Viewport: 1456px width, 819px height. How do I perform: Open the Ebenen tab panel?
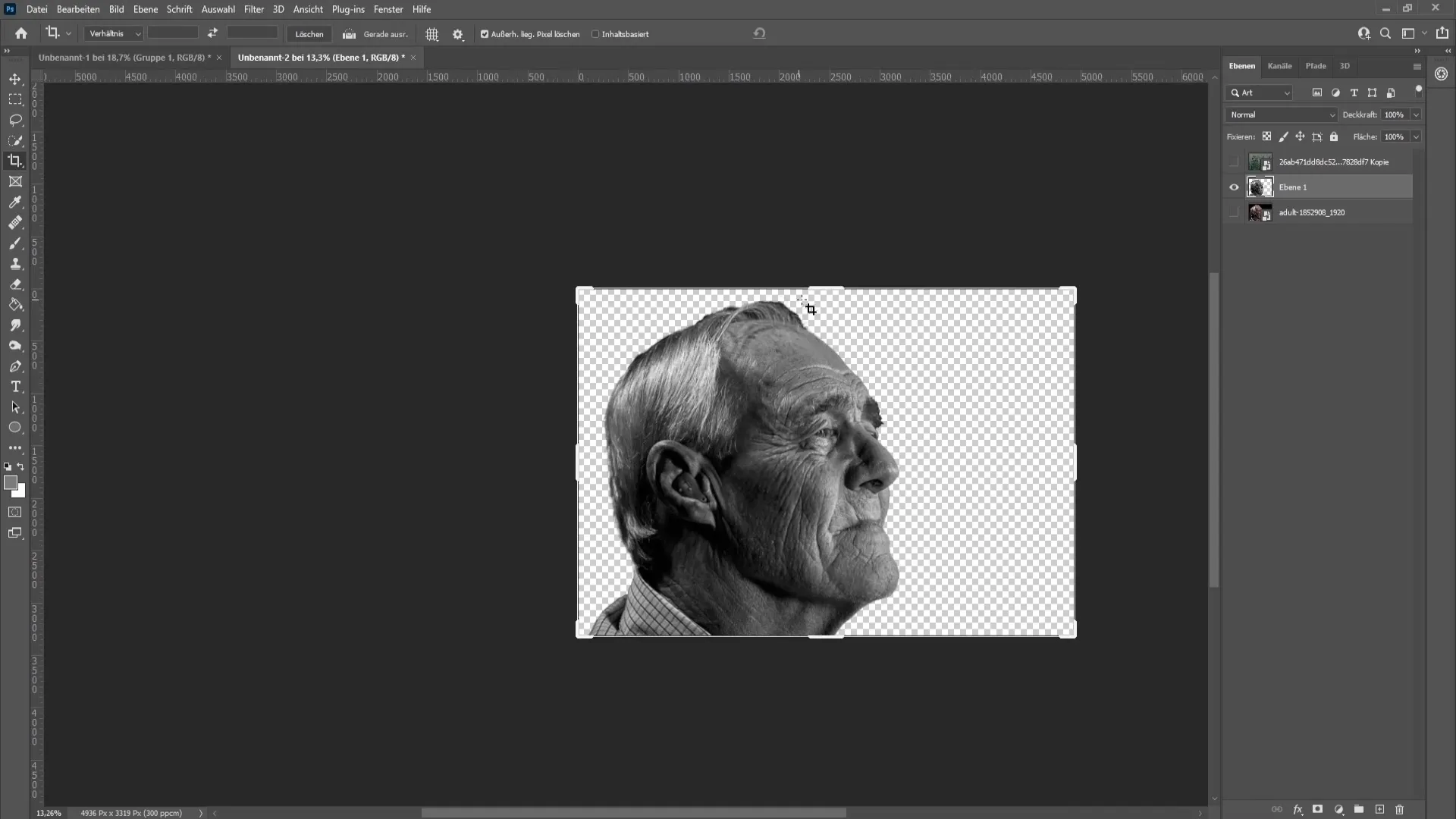[1242, 65]
